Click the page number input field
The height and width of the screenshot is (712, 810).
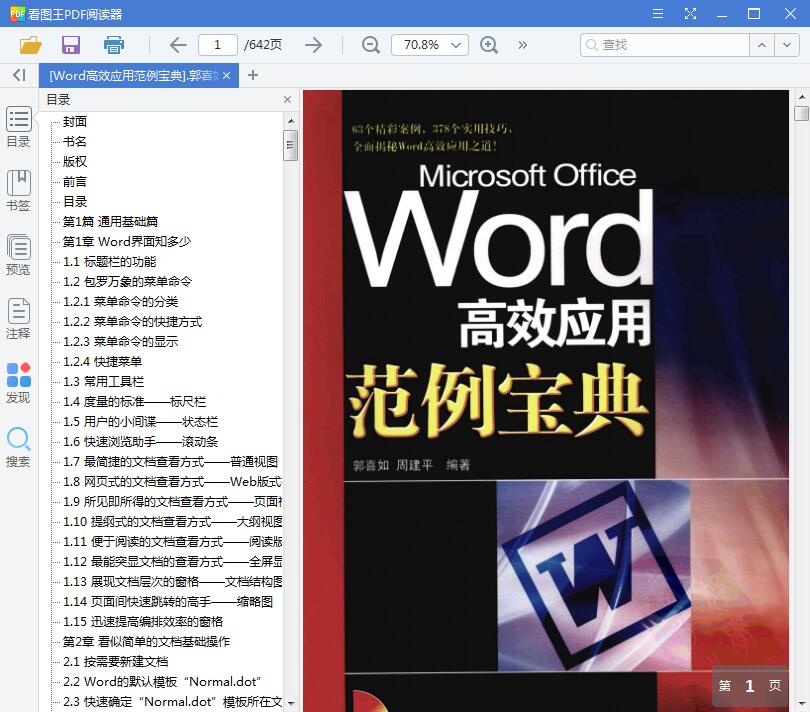[x=217, y=45]
